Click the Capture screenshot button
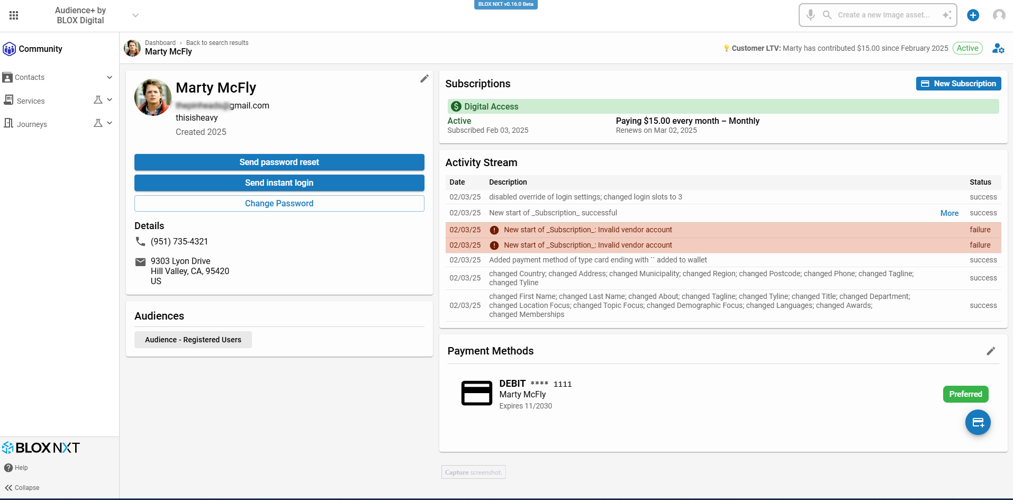 click(474, 473)
